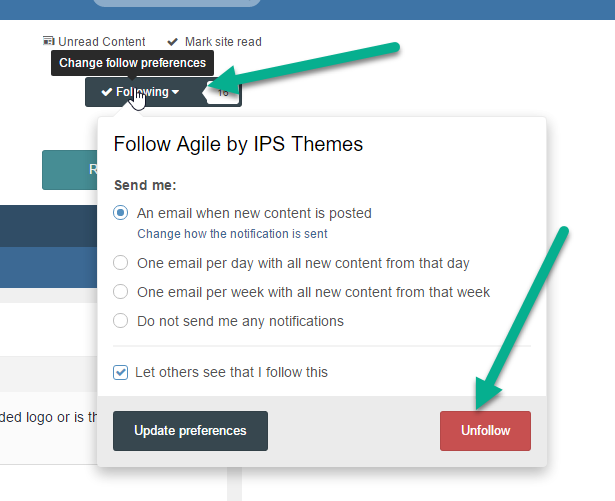Image resolution: width=615 pixels, height=501 pixels.
Task: Click the checkmark icon on Following button
Action: point(106,92)
